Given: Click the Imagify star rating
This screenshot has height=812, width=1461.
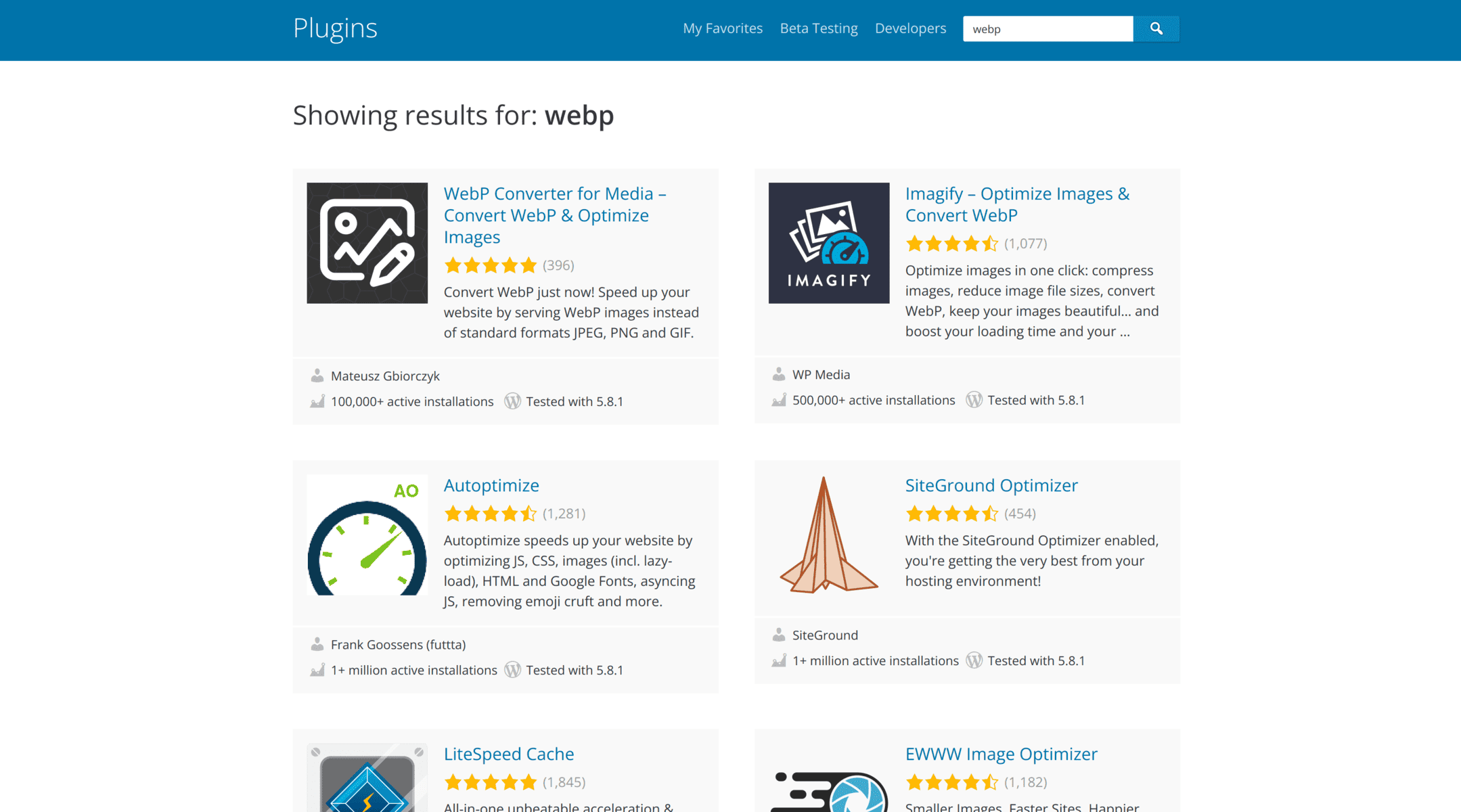Looking at the screenshot, I should 951,244.
